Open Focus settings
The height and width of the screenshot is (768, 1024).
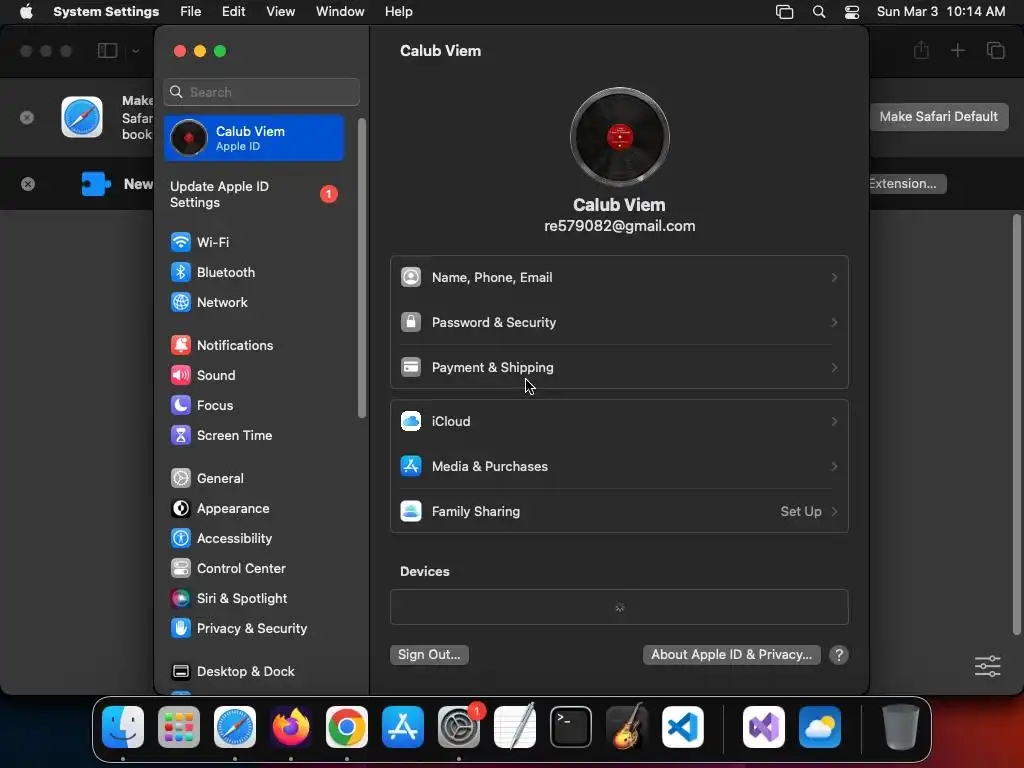coord(202,406)
